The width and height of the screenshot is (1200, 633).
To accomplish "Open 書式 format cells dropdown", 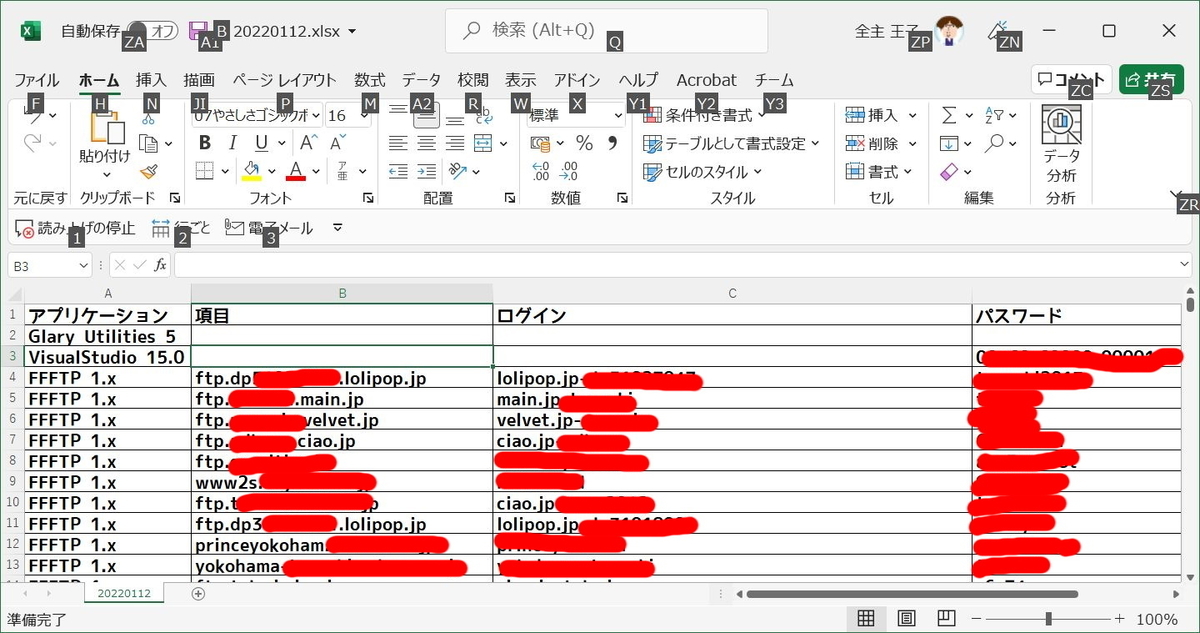I will pyautogui.click(x=879, y=172).
